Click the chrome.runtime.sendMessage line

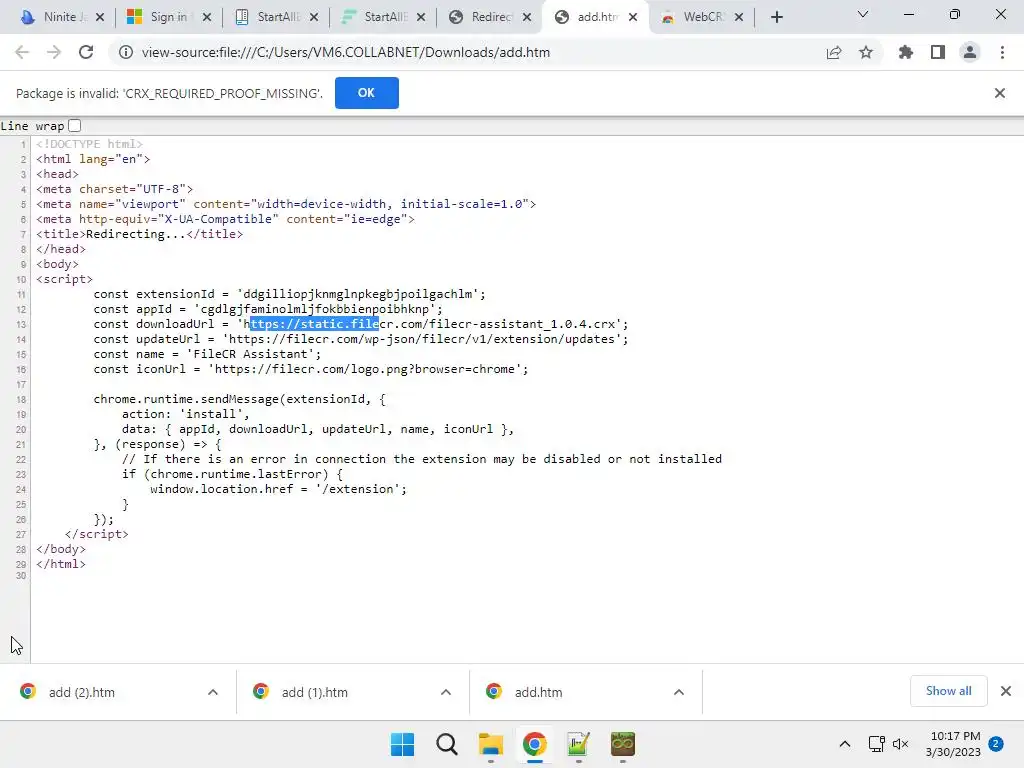(239, 399)
